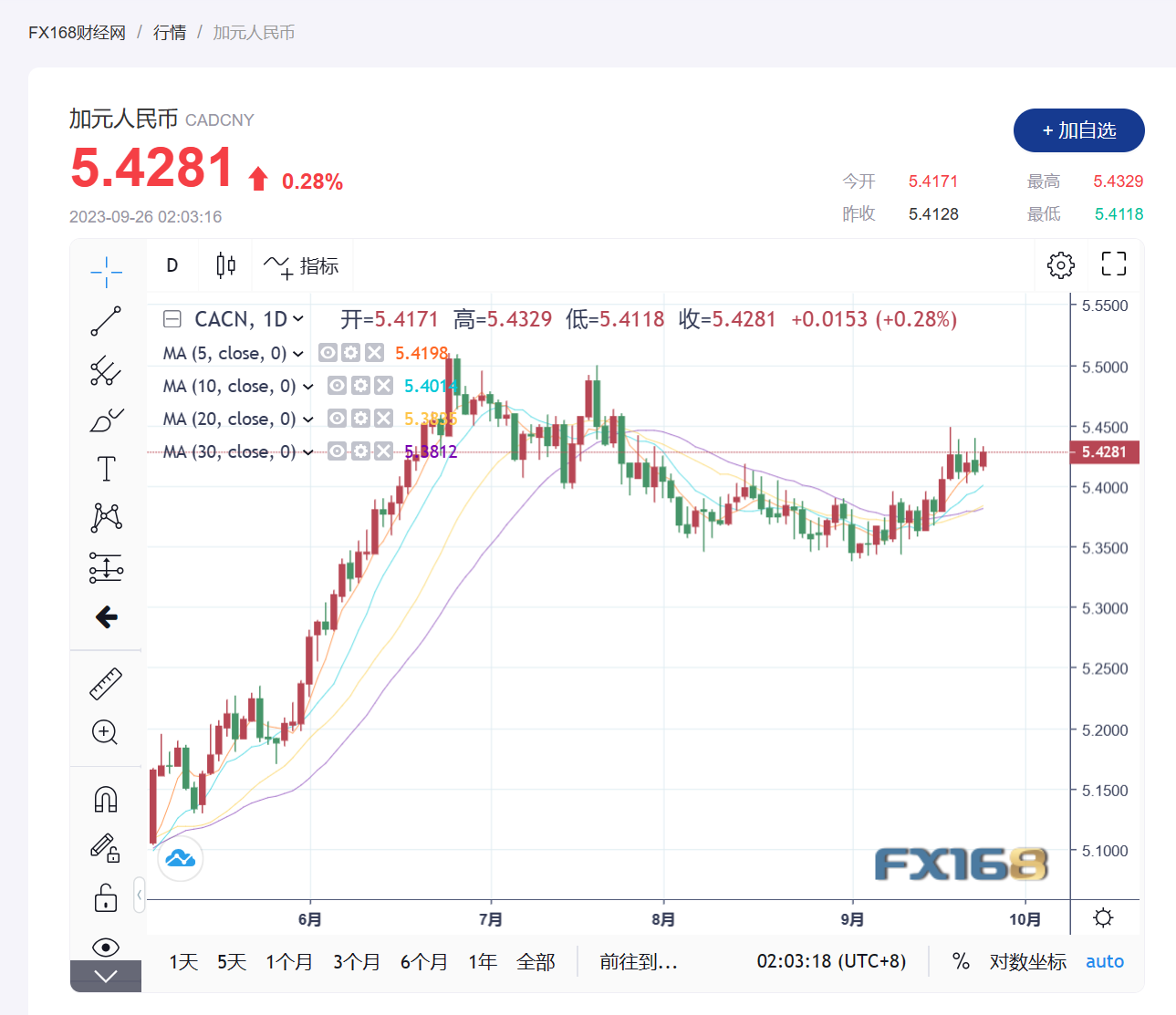The height and width of the screenshot is (1015, 1176).
Task: Enter fullscreen chart mode
Action: pos(1114,264)
